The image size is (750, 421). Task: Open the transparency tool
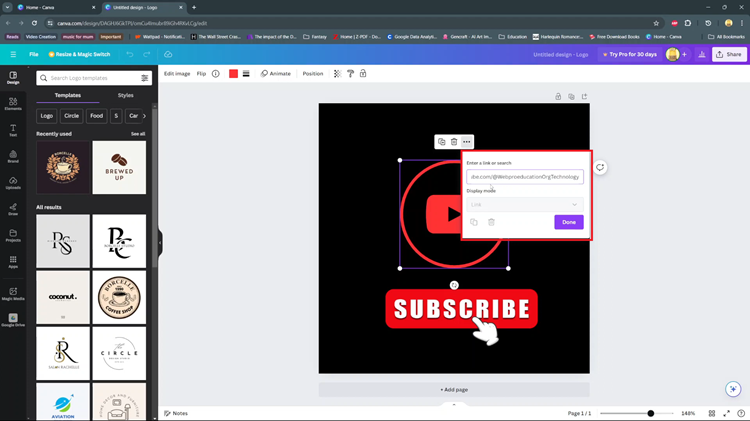[x=337, y=74]
